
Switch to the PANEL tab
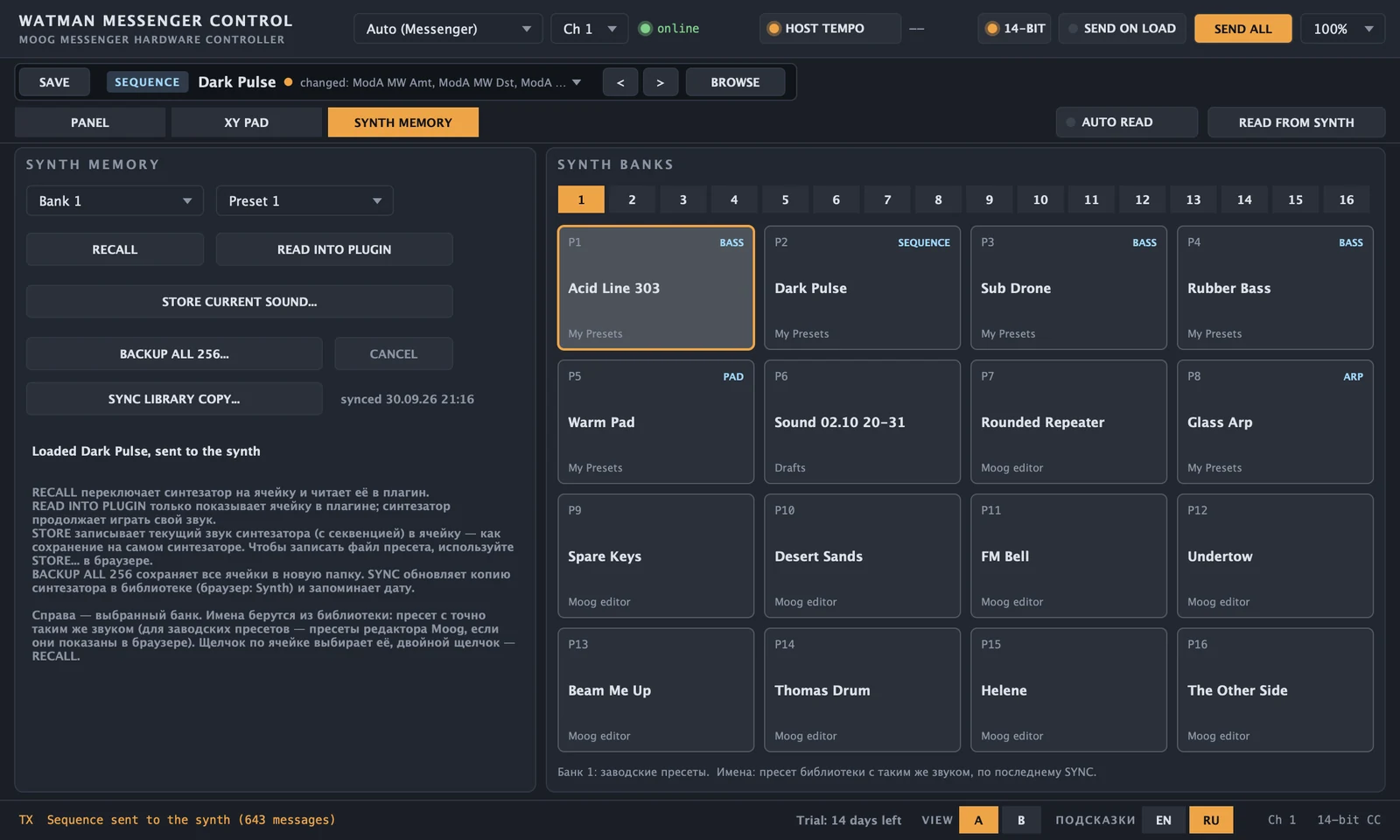click(x=90, y=122)
